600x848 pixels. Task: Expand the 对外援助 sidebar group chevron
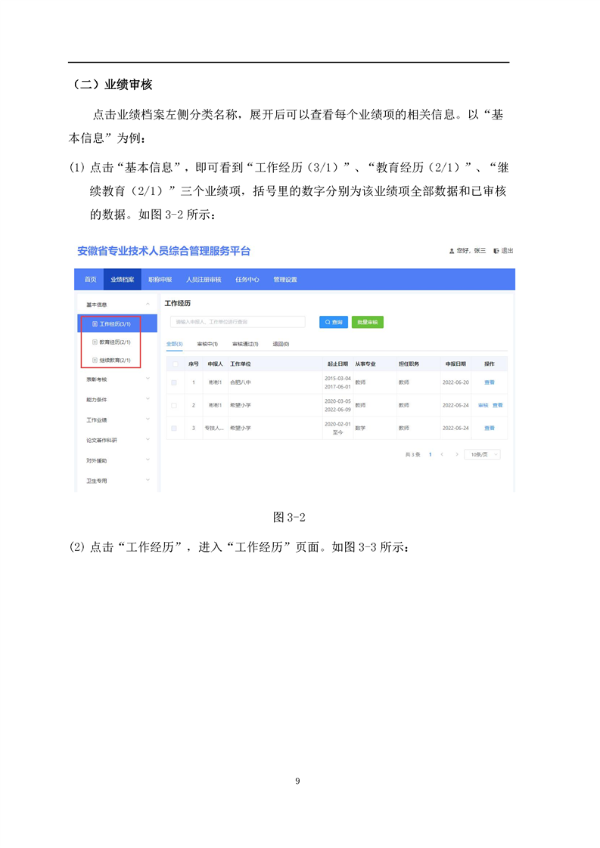[x=148, y=460]
